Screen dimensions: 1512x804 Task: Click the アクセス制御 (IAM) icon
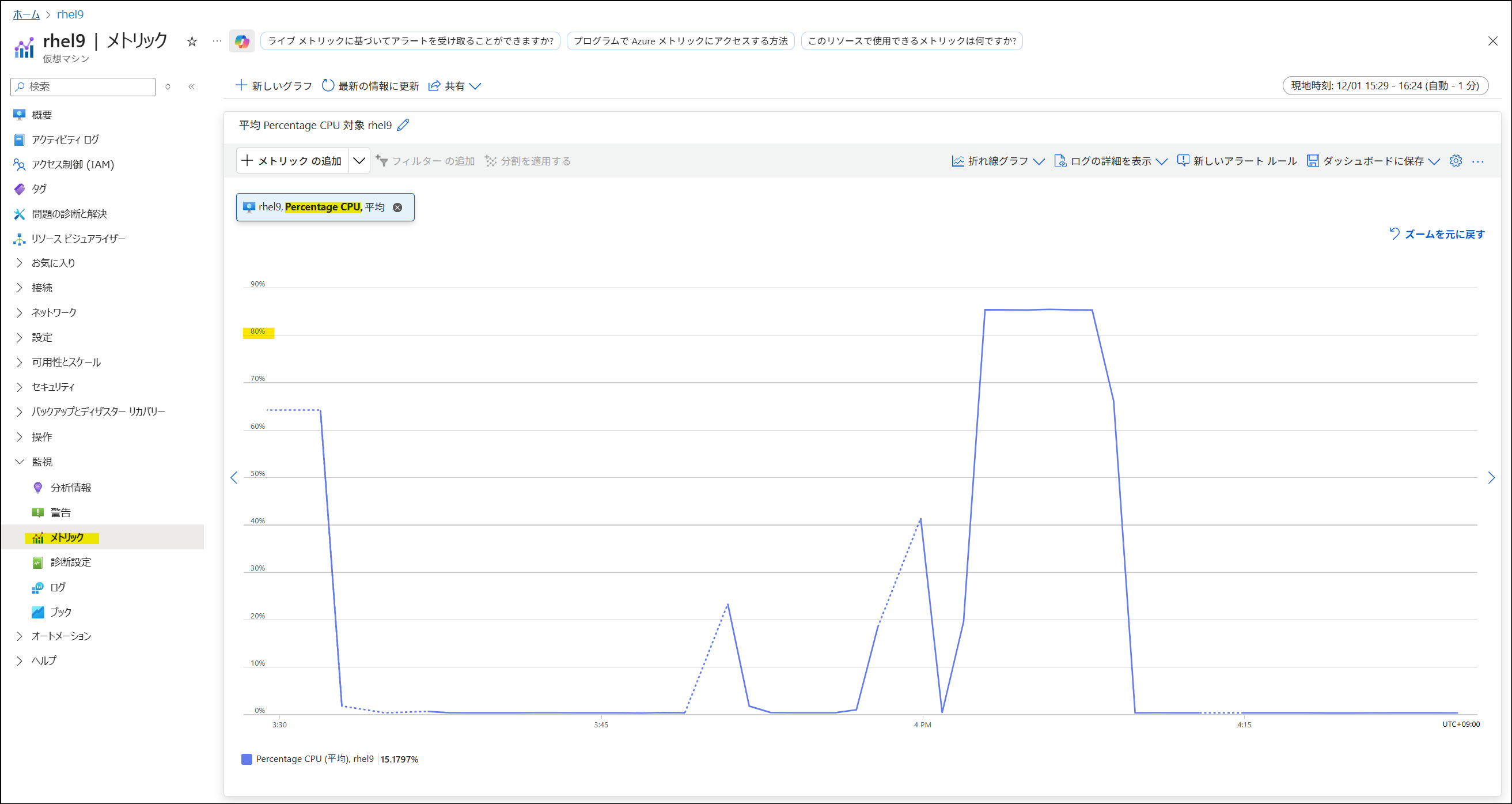pyautogui.click(x=20, y=164)
